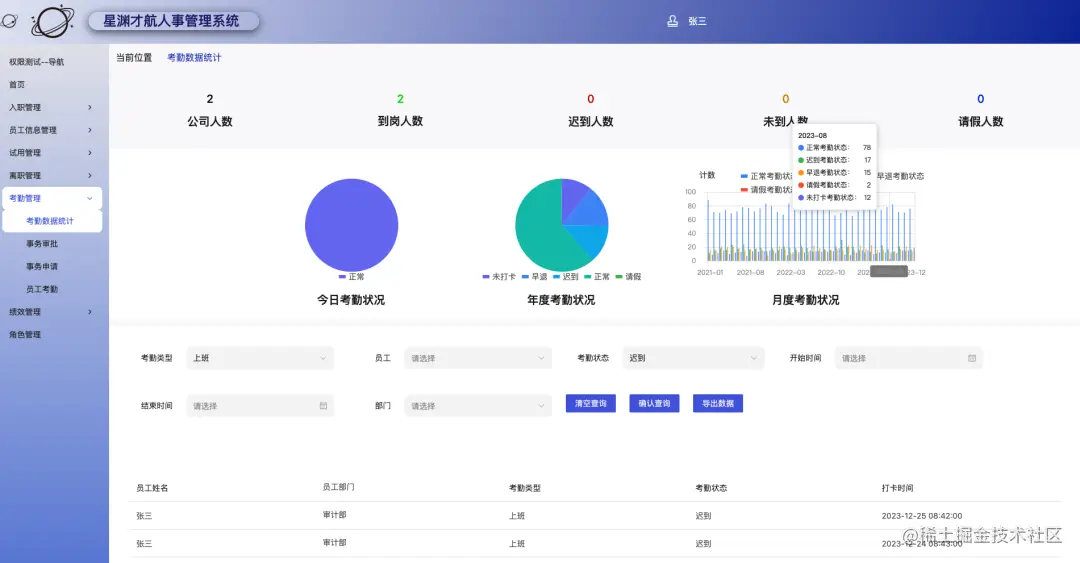Open the 员工 selection dropdown

click(477, 358)
